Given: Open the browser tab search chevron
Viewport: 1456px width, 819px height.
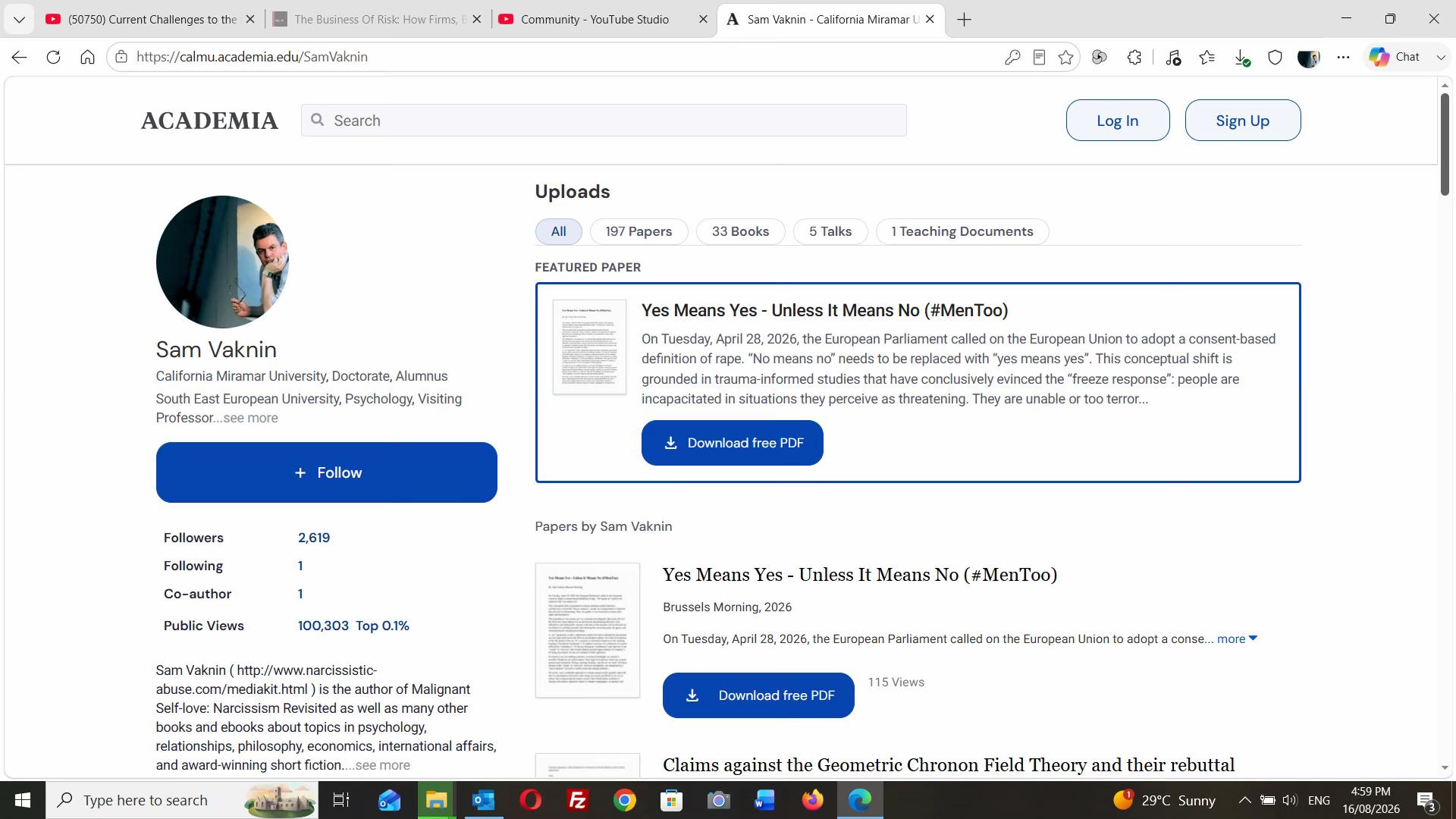Looking at the screenshot, I should tap(19, 19).
